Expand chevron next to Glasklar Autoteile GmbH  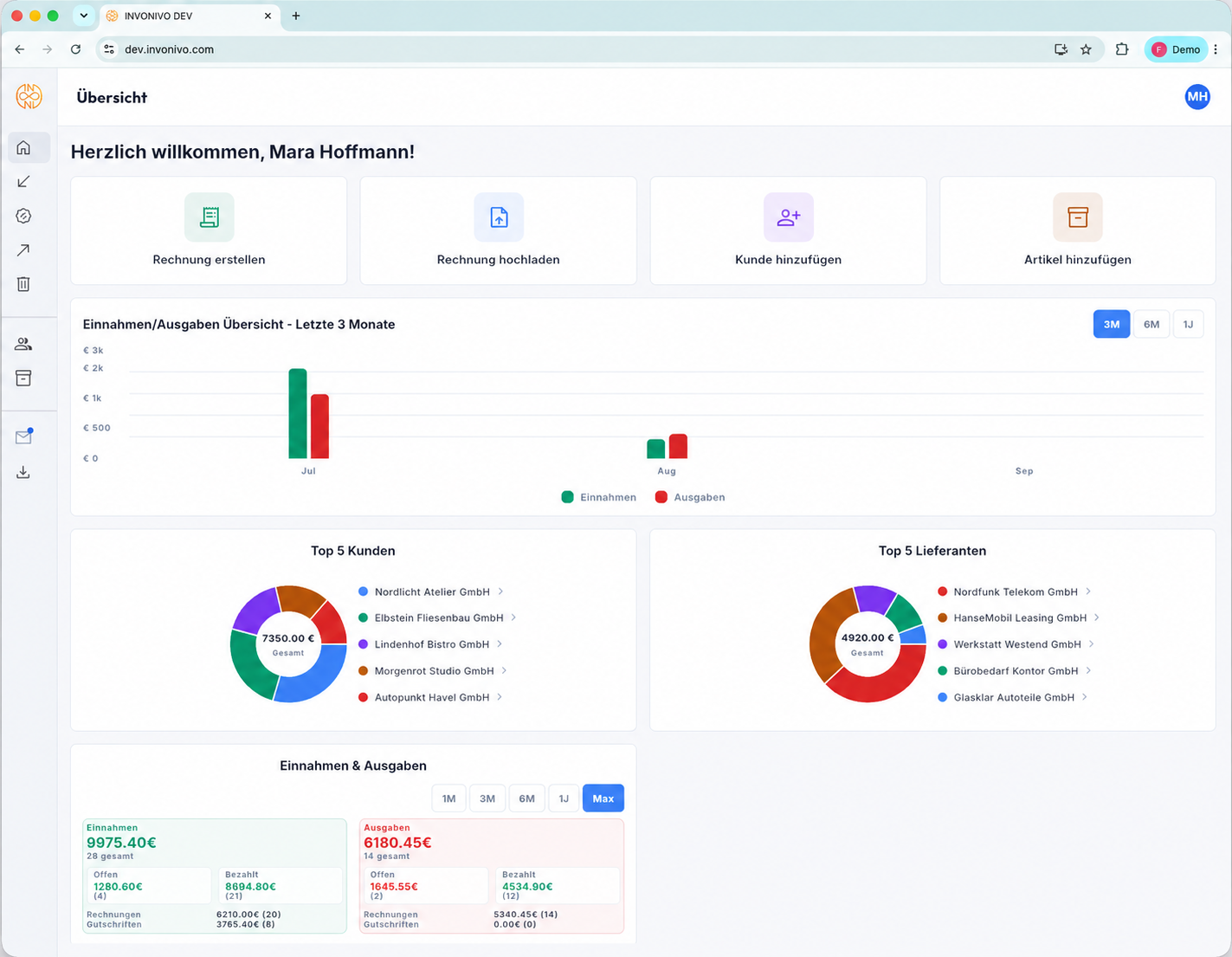(1085, 697)
